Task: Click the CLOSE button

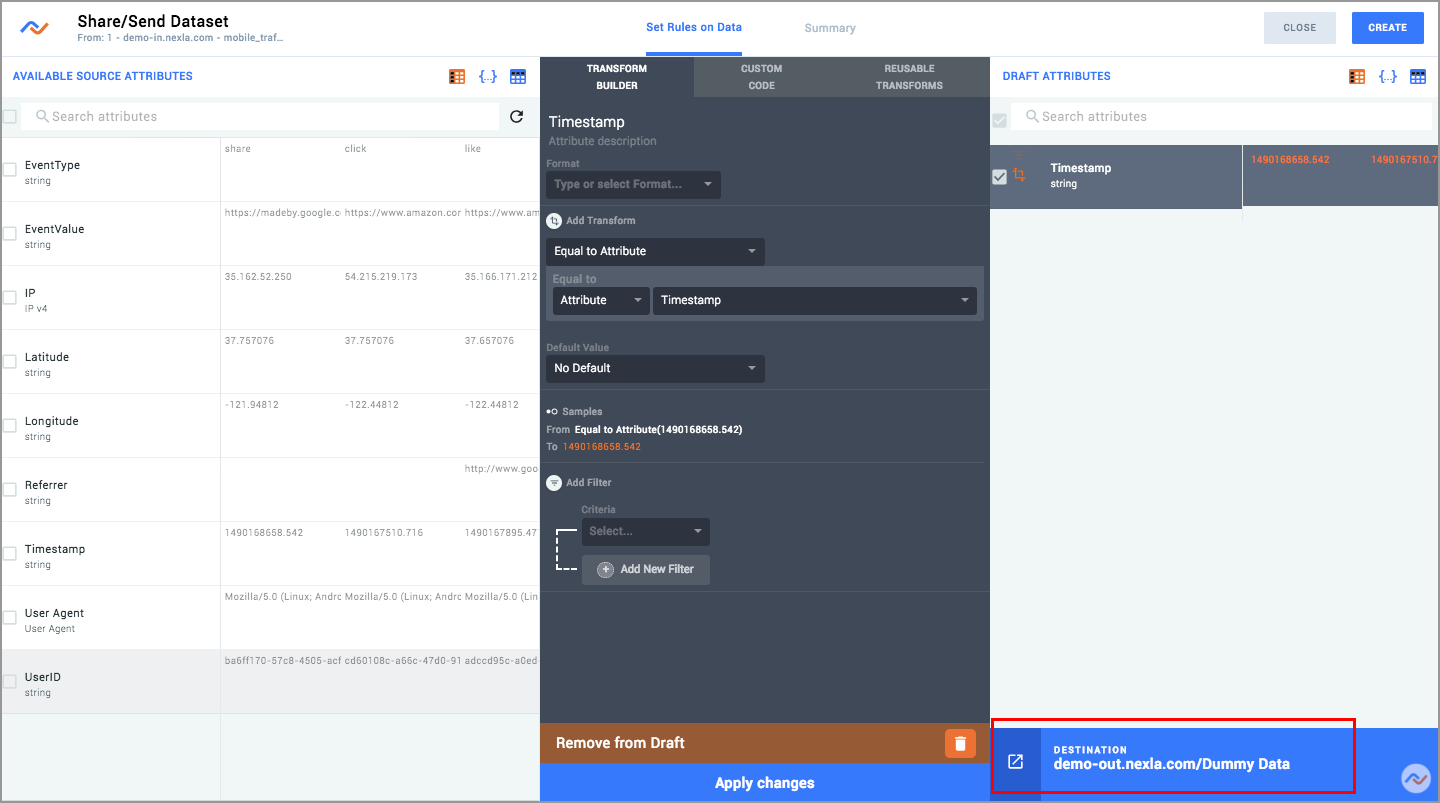Action: tap(1300, 28)
